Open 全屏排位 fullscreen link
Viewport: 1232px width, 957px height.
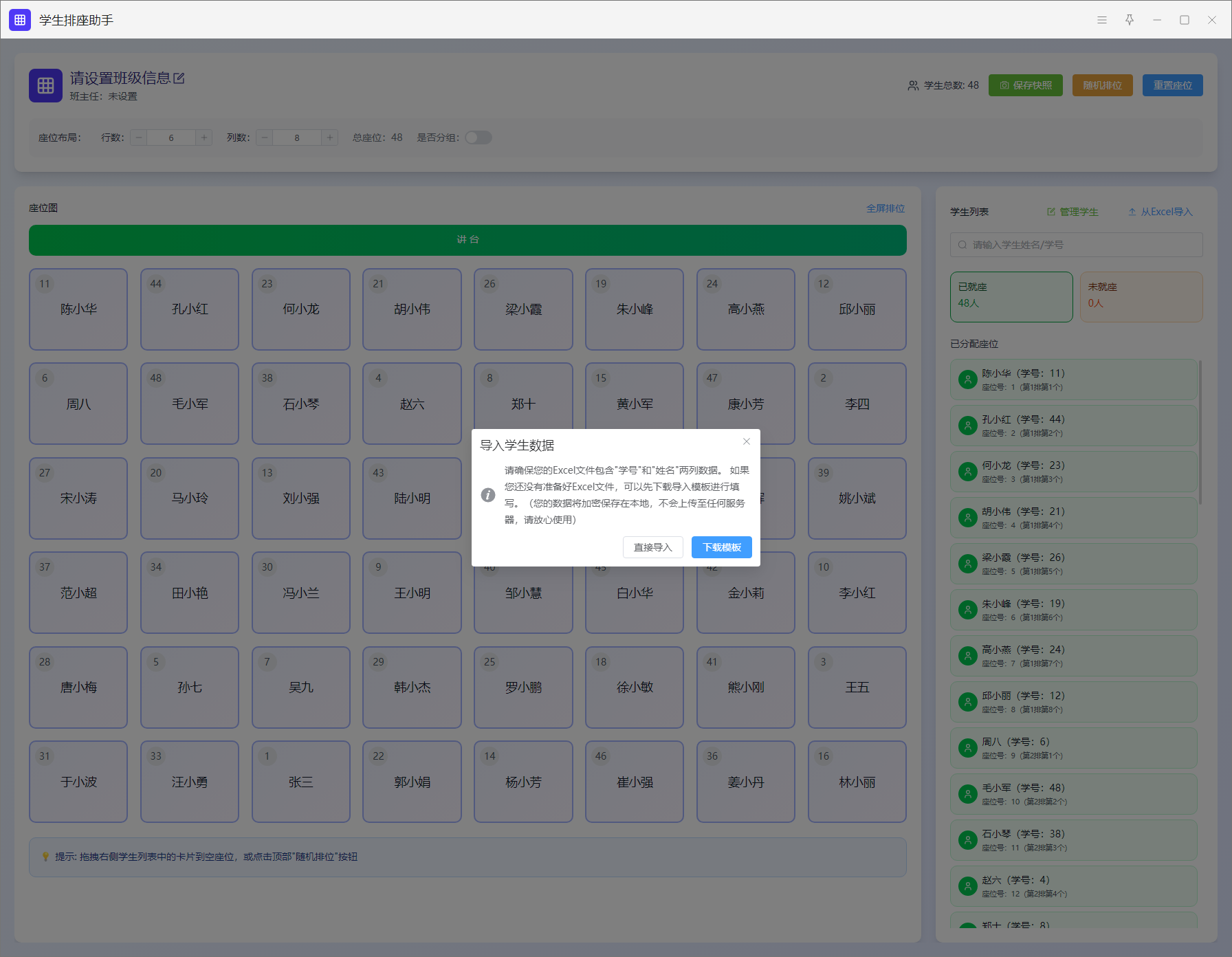coord(885,208)
